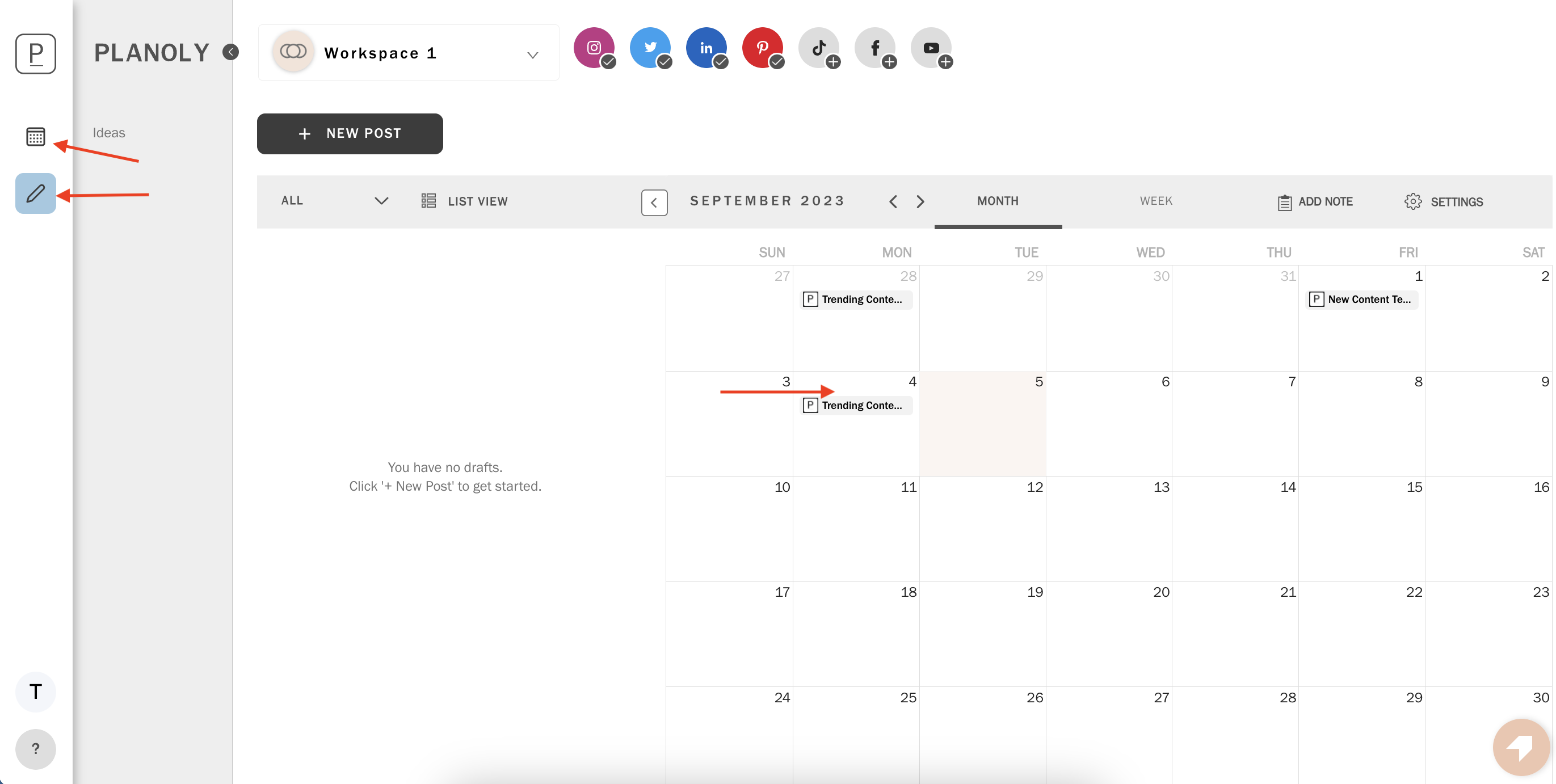1556x784 pixels.
Task: Click the NEW POST button
Action: click(x=350, y=133)
